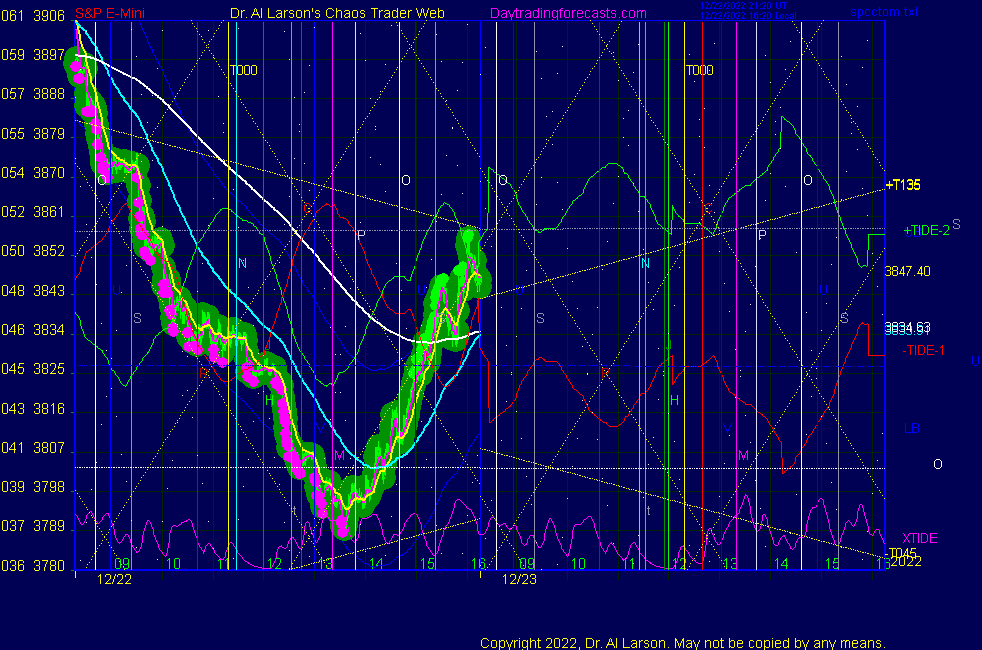982x650 pixels.
Task: Click the 052 3861 price axis label
Action: coord(33,212)
